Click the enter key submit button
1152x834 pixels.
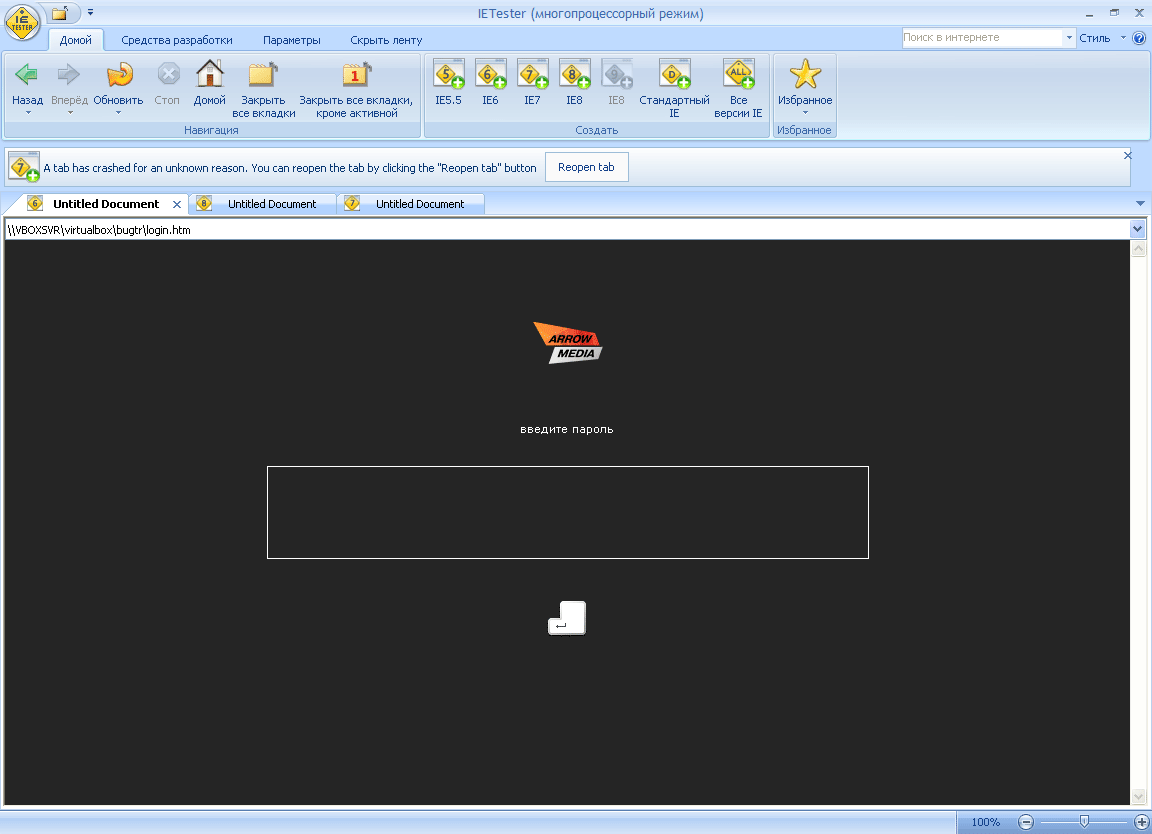[x=567, y=618]
